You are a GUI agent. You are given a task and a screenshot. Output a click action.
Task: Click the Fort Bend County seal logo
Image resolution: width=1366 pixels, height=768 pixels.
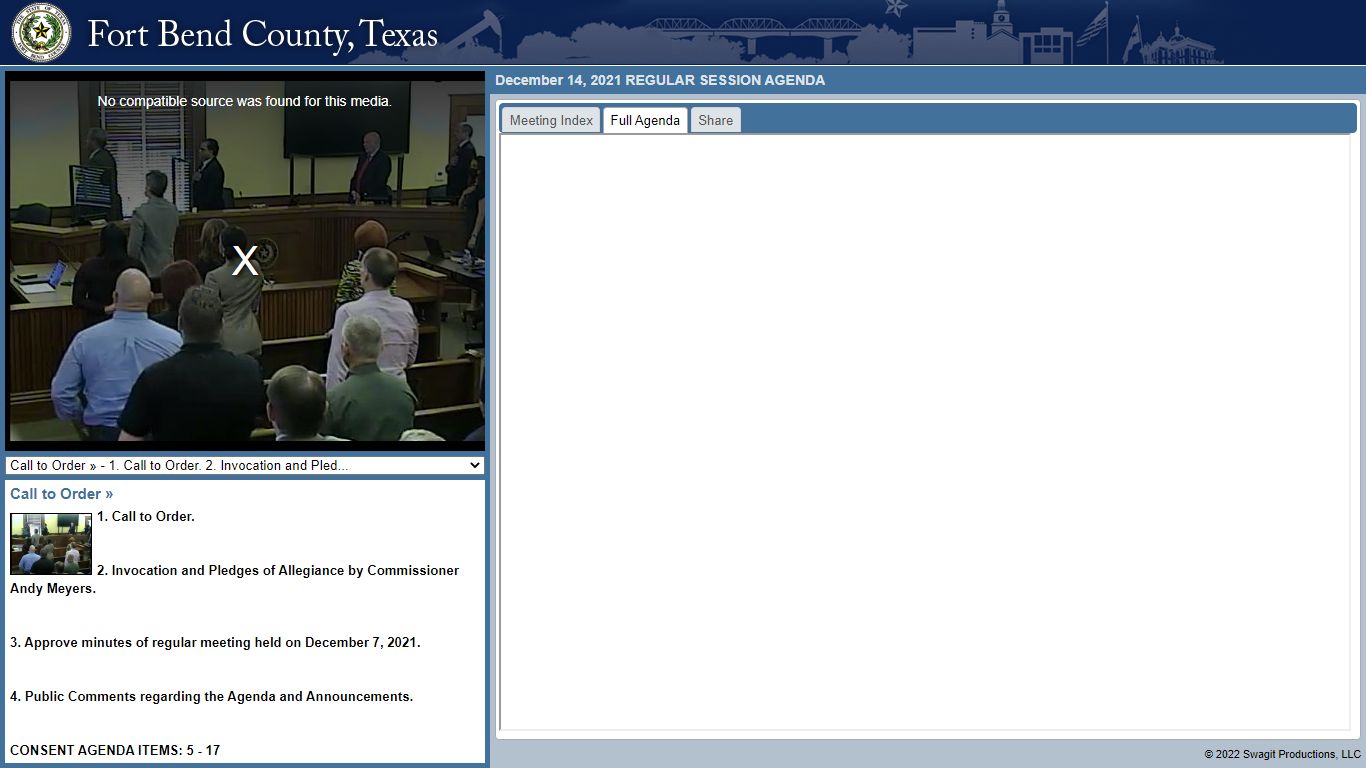tap(41, 32)
